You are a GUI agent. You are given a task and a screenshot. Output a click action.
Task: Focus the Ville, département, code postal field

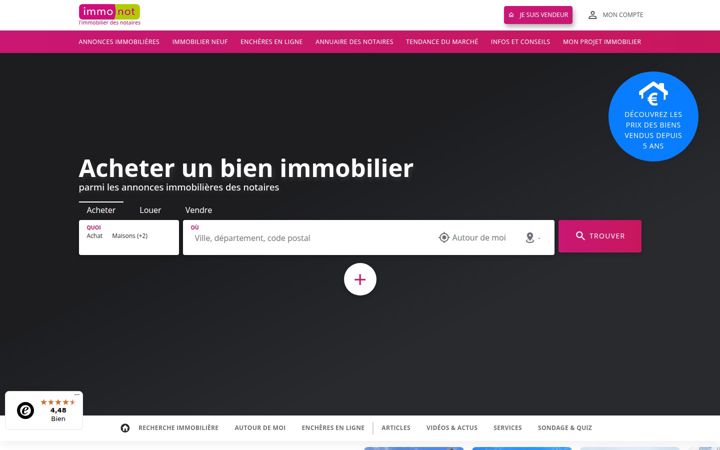(x=312, y=238)
